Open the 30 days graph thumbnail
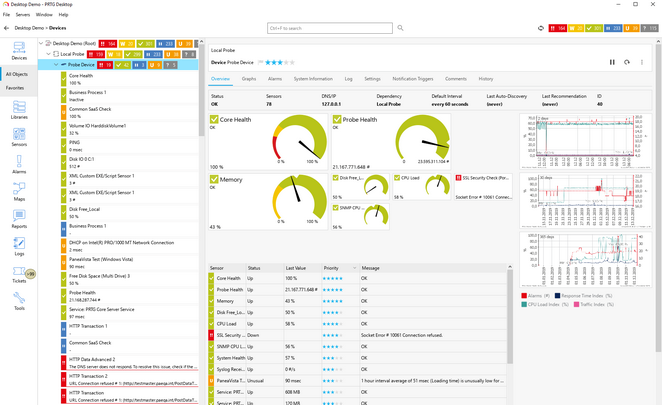 click(585, 201)
